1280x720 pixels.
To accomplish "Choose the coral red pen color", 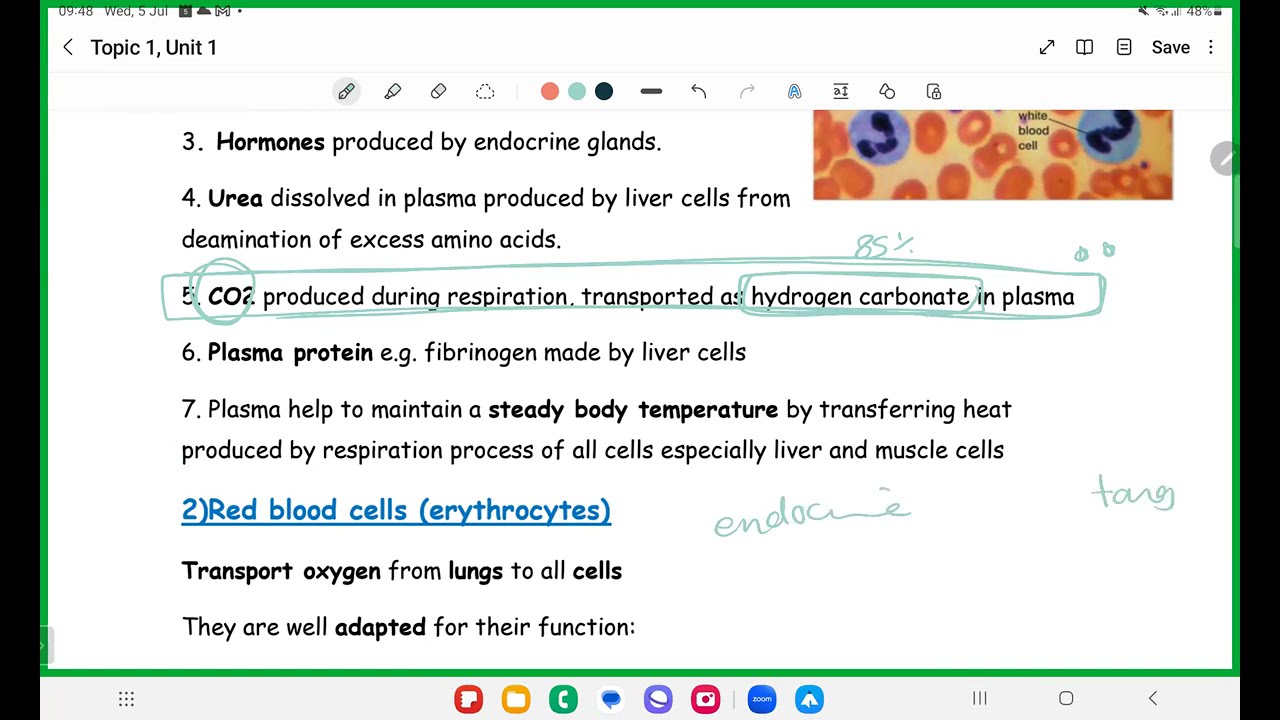I will [550, 91].
